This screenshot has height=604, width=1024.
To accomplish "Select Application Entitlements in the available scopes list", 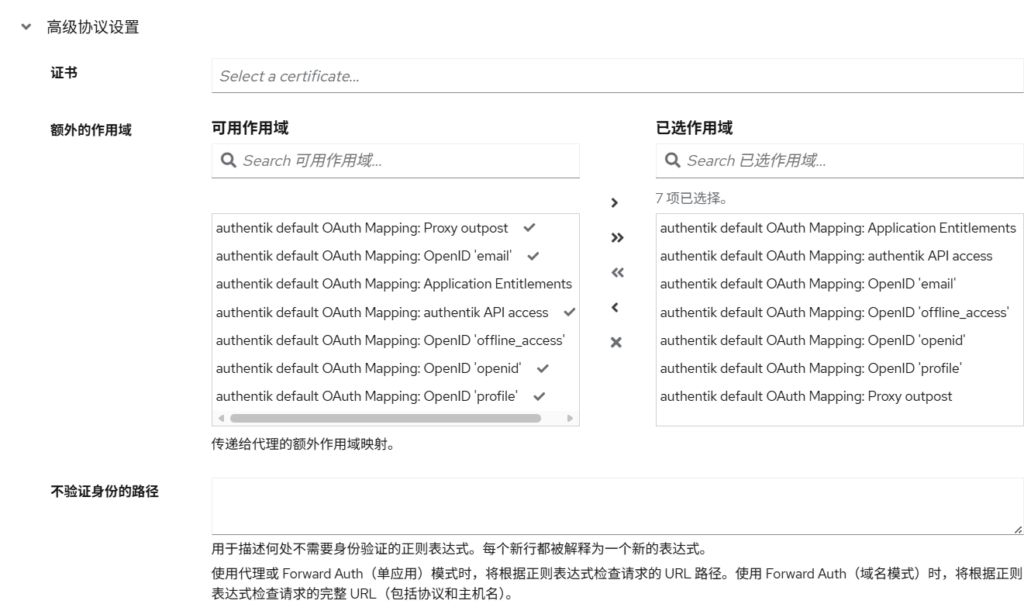I will click(x=395, y=284).
